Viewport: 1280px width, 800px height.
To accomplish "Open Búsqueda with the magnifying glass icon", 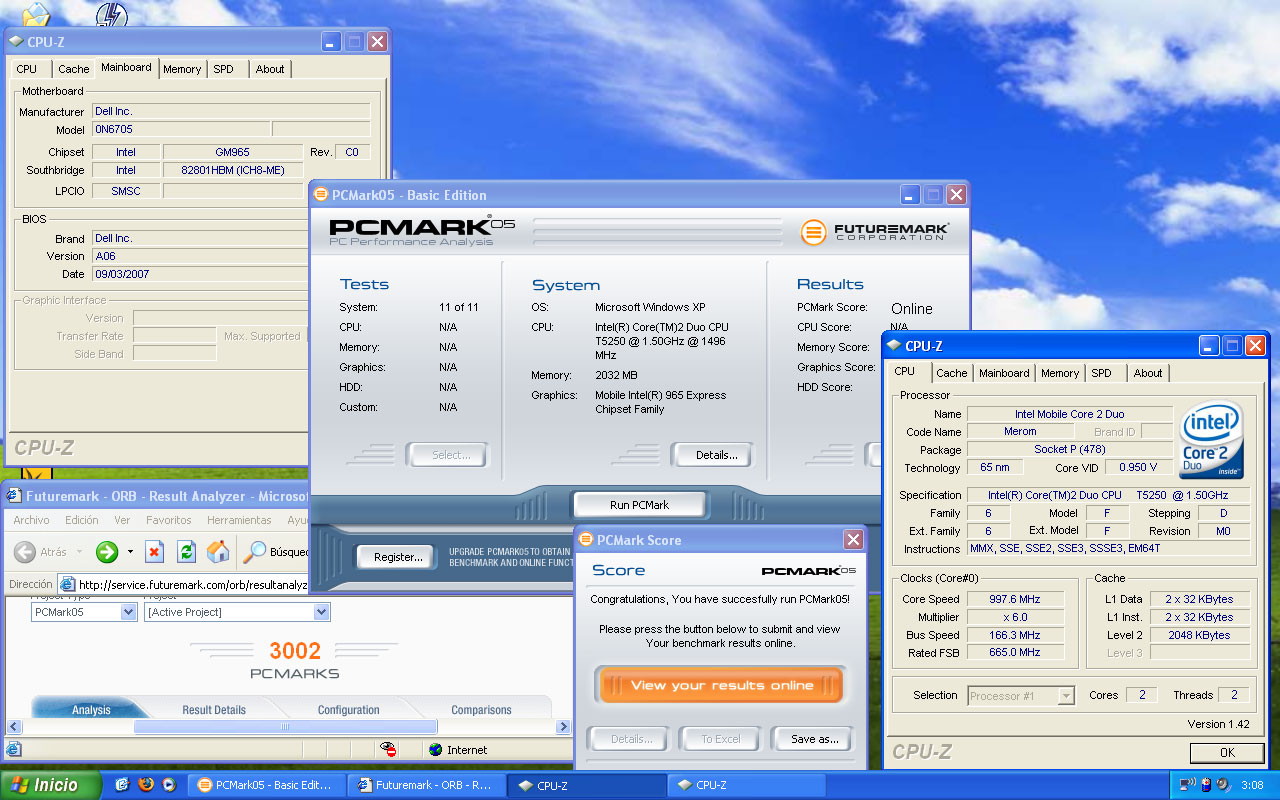I will point(256,552).
